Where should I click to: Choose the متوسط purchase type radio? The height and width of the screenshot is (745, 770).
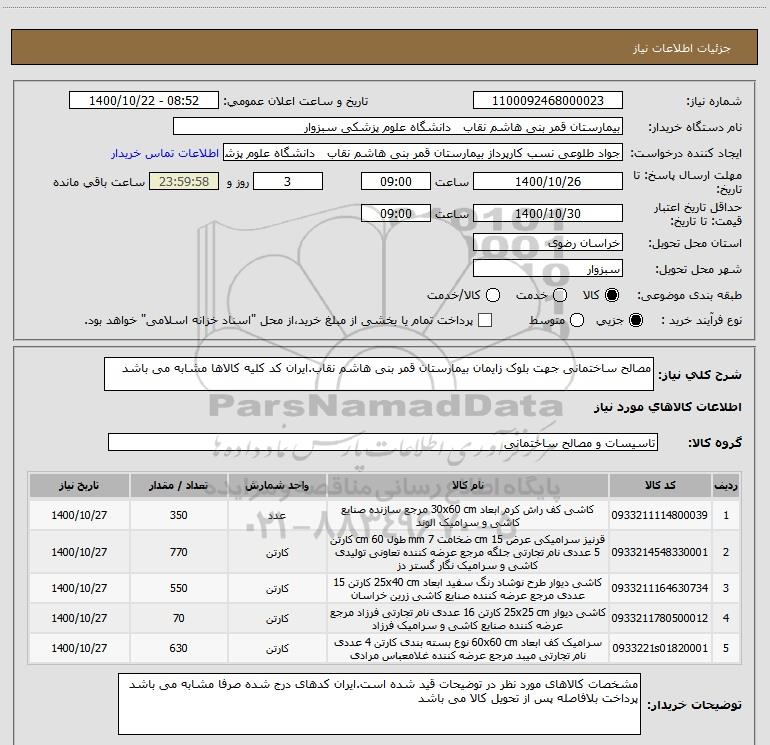click(x=577, y=320)
